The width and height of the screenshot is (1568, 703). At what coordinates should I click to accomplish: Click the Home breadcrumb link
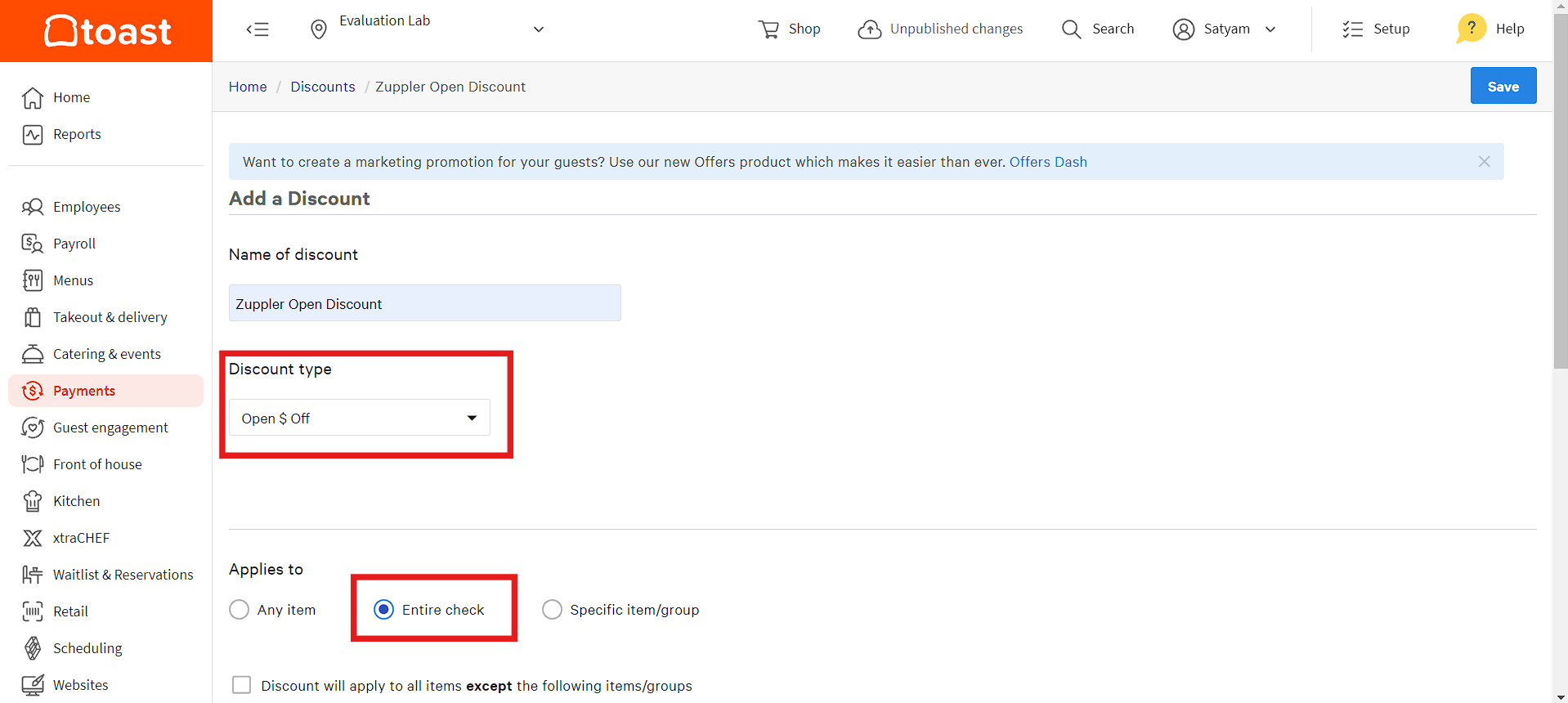[248, 87]
